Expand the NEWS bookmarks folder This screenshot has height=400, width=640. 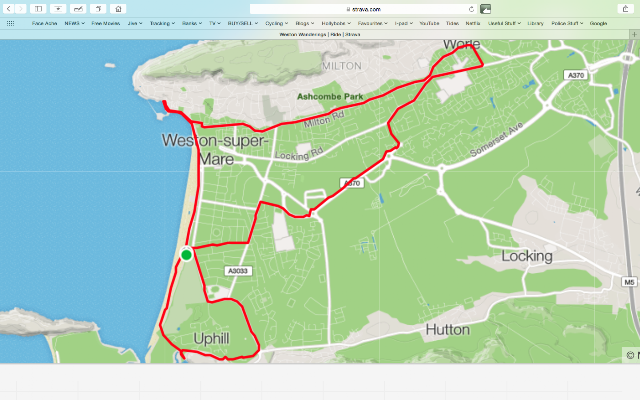pos(74,23)
